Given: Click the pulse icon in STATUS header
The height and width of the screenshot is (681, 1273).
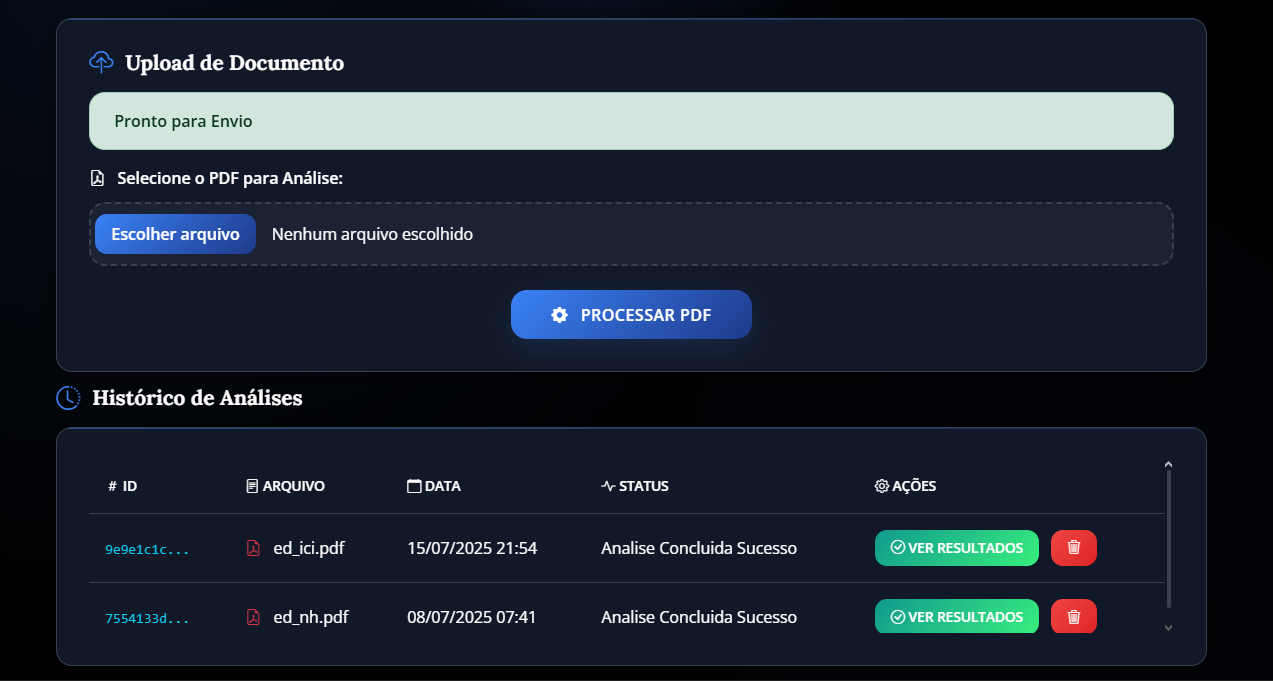Looking at the screenshot, I should (608, 486).
